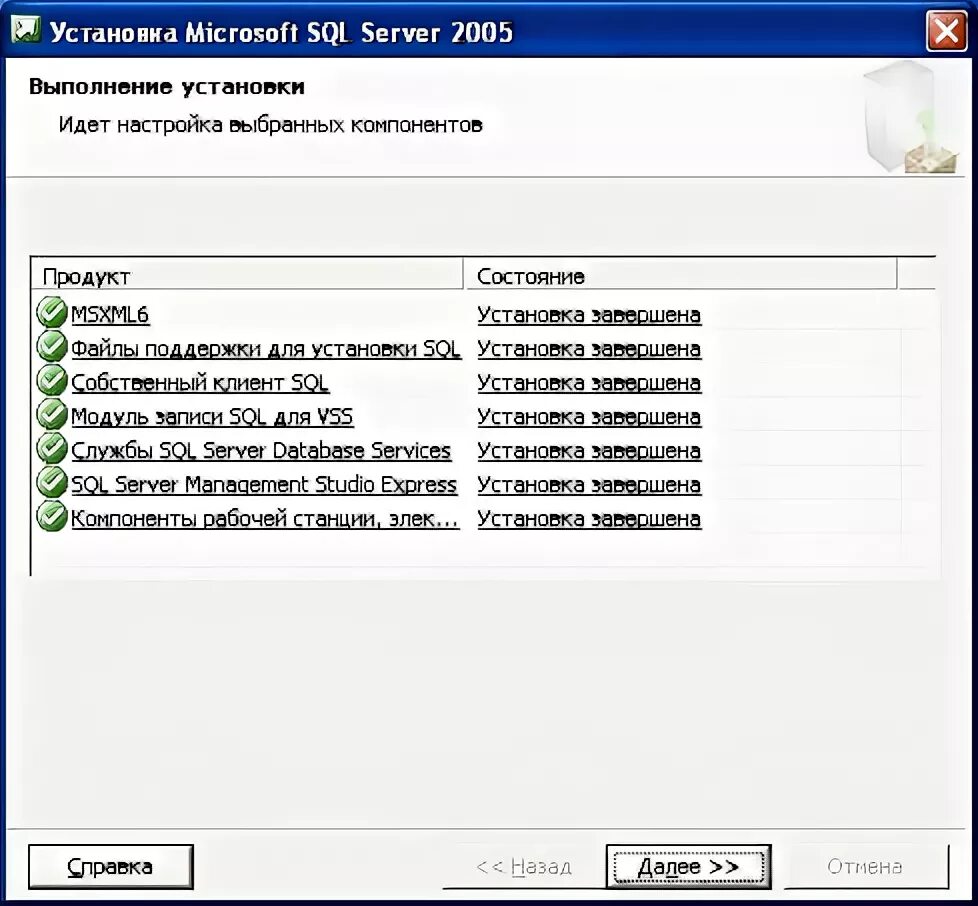Click the checkmark icon beside Модуль записи SQL для VSS
The image size is (978, 906).
[52, 414]
